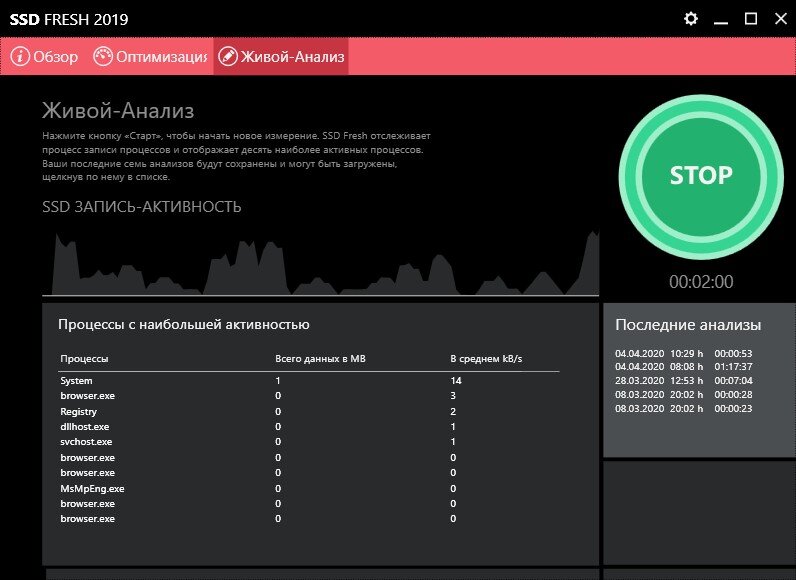Select the svchost.exe process row
Image resolution: width=796 pixels, height=580 pixels.
309,442
